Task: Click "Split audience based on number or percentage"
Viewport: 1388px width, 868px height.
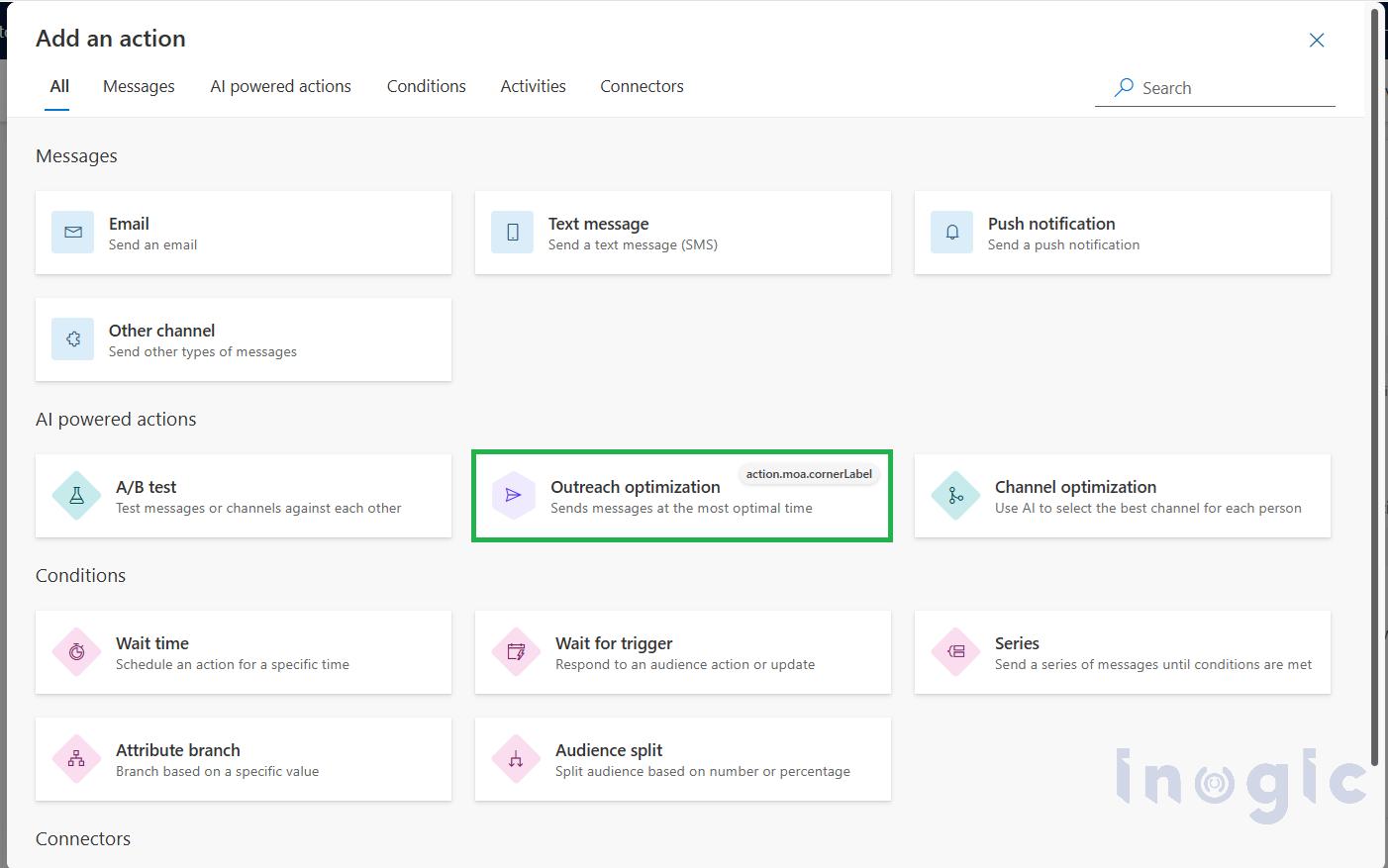Action: (703, 771)
